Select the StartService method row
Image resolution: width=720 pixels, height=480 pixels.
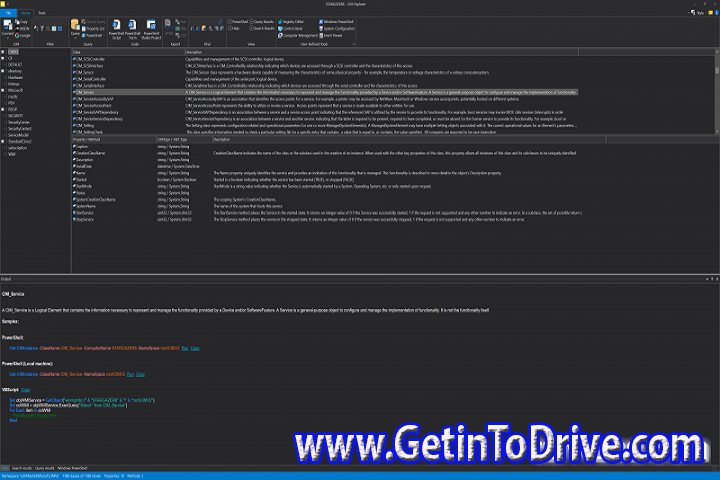tap(327, 213)
